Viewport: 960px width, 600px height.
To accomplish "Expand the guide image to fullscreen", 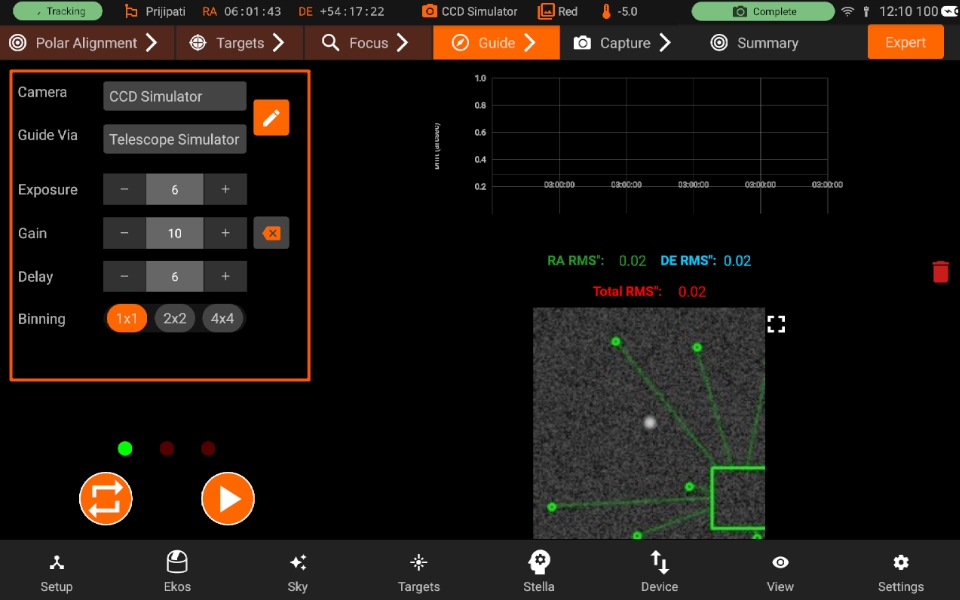I will pos(776,324).
